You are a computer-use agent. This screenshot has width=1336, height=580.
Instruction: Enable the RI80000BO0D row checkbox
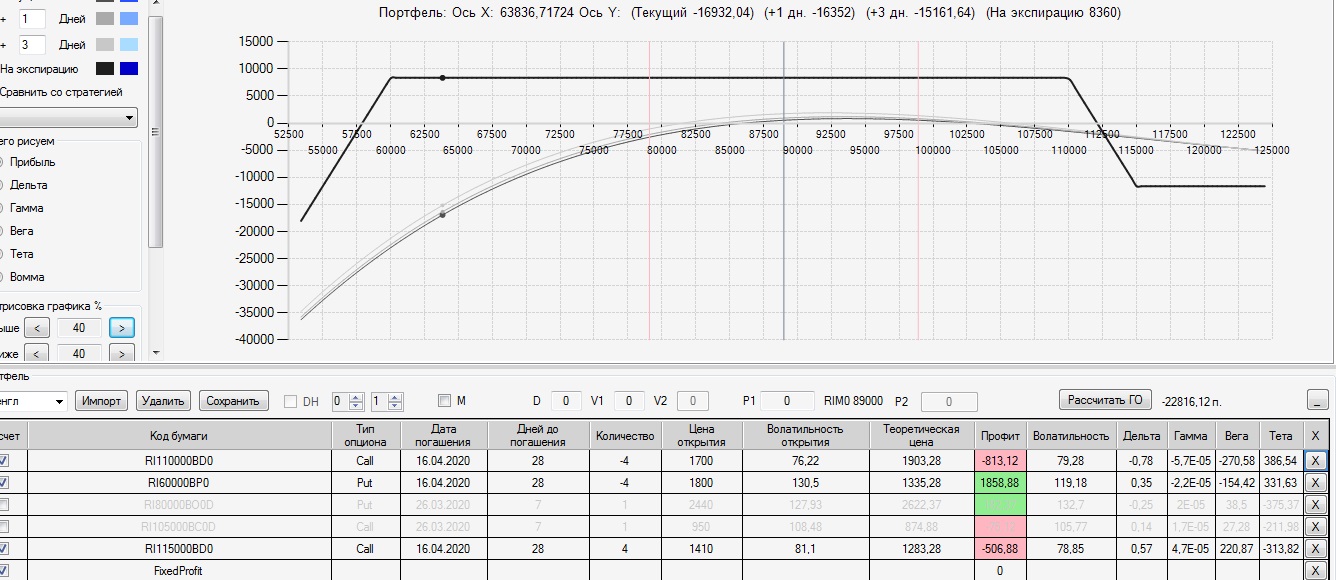coord(4,505)
